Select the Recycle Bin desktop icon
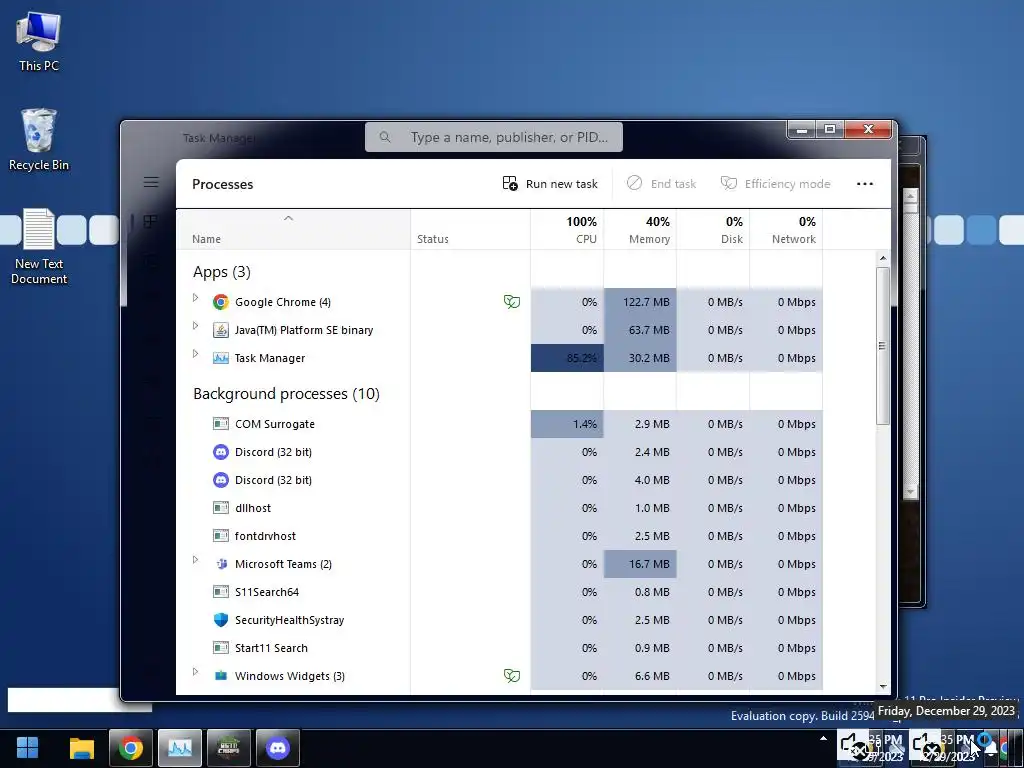 coord(39,140)
